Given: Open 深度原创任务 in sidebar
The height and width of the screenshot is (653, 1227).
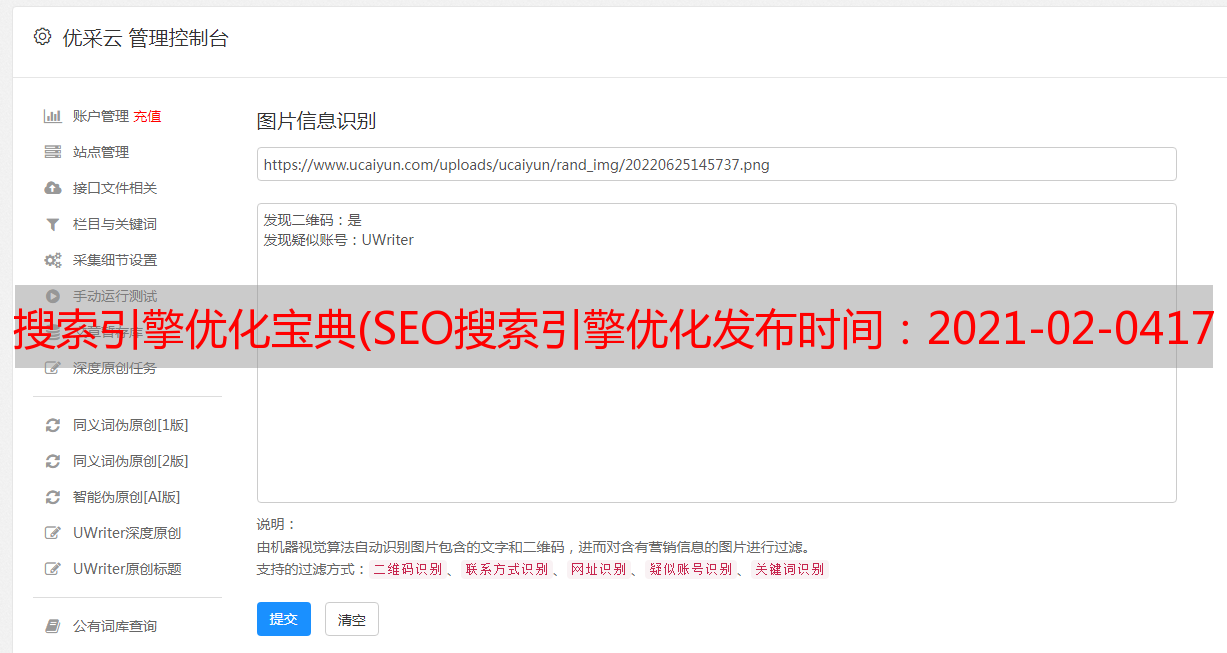Looking at the screenshot, I should (x=115, y=368).
